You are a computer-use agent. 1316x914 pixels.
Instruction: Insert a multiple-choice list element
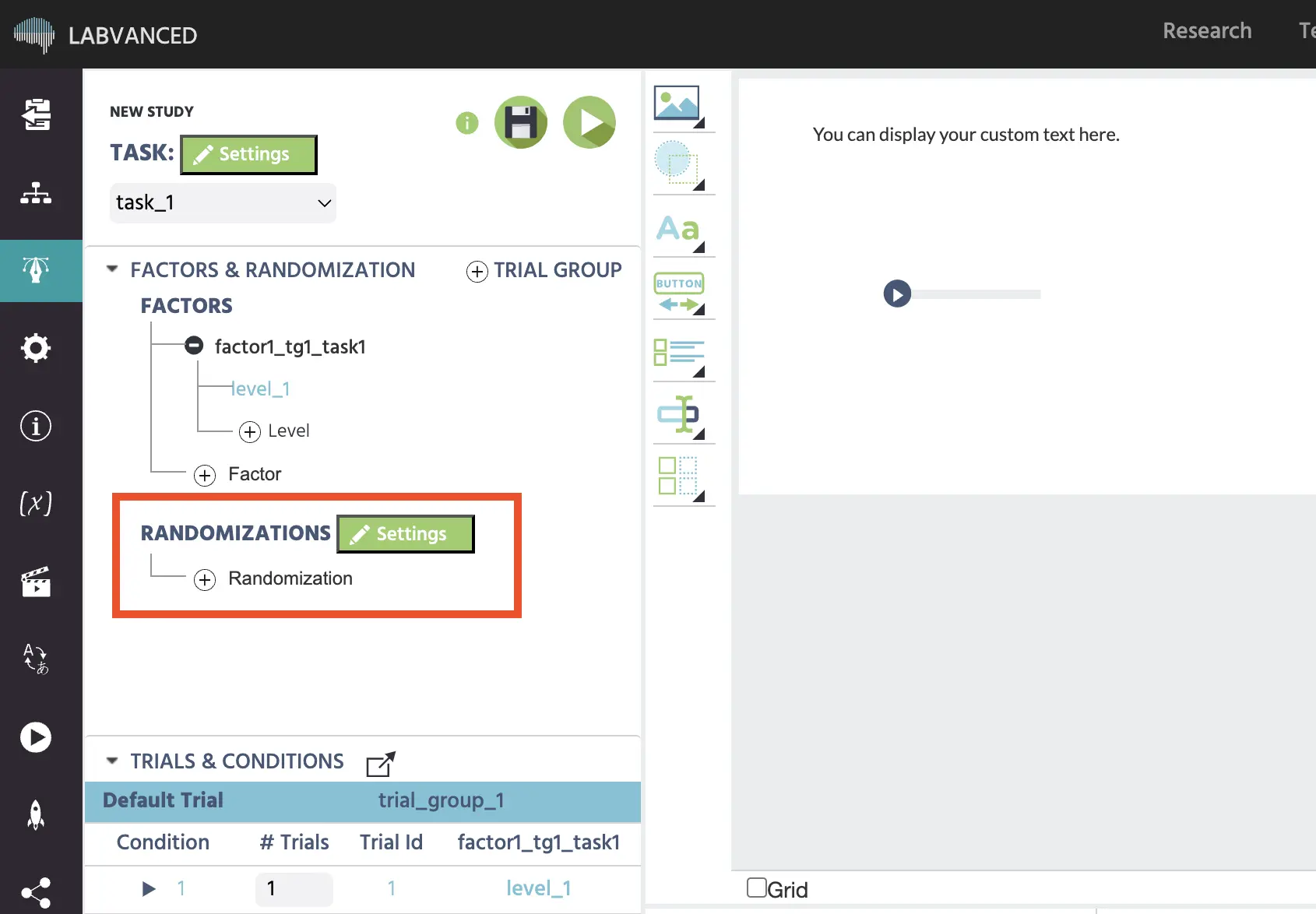pos(678,355)
